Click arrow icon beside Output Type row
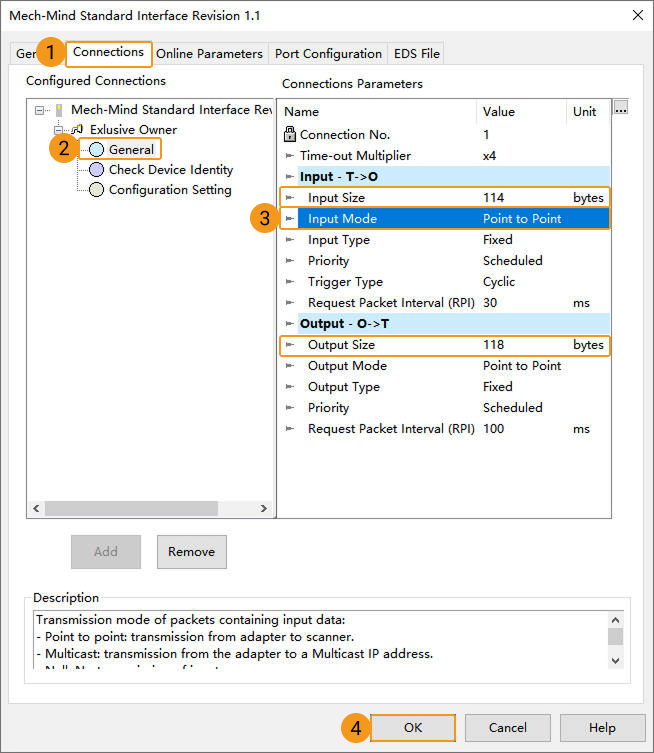654x753 pixels. click(289, 387)
